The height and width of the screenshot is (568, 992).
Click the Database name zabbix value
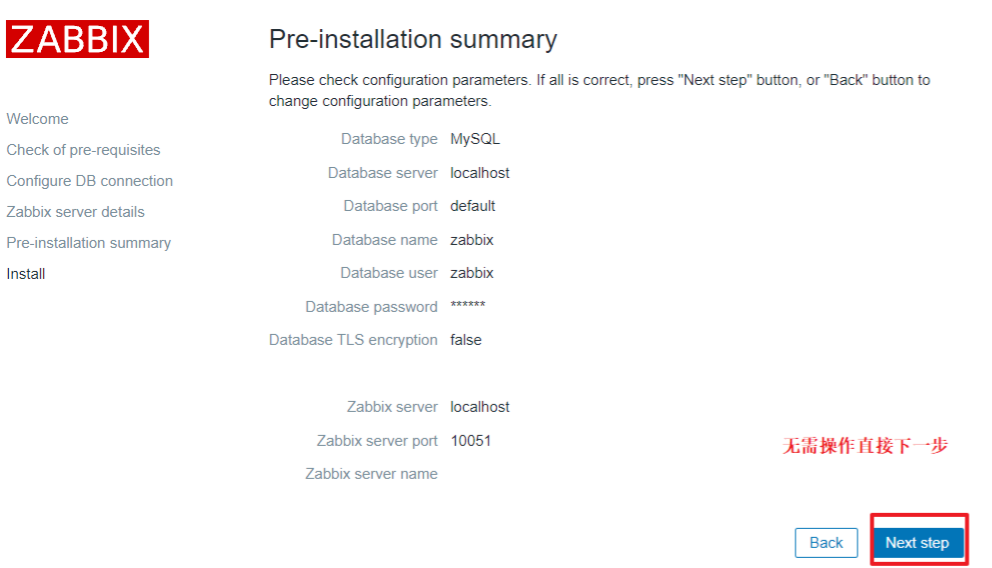point(472,240)
